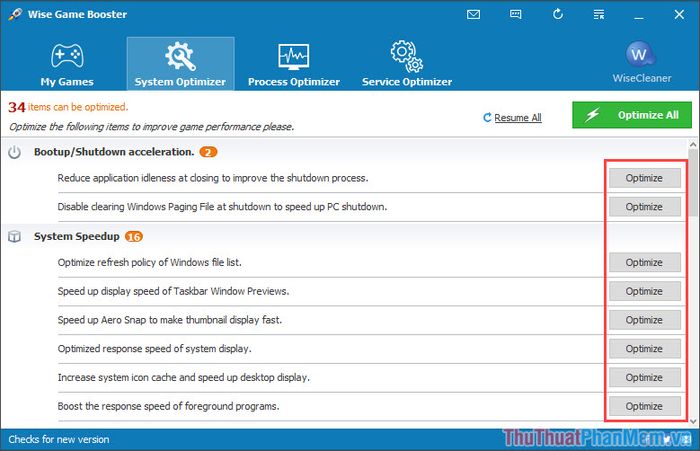
Task: Optimize 'refresh policy of Windows file list'
Action: point(645,262)
